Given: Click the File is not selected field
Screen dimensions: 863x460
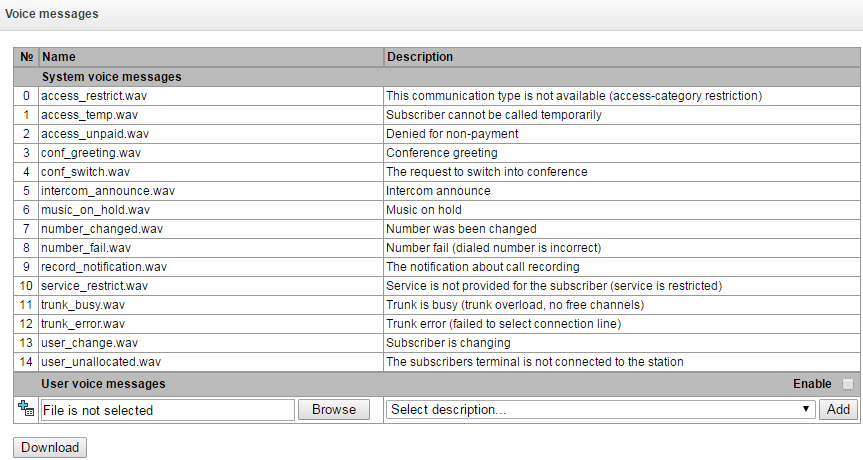Looking at the screenshot, I should pyautogui.click(x=168, y=410).
